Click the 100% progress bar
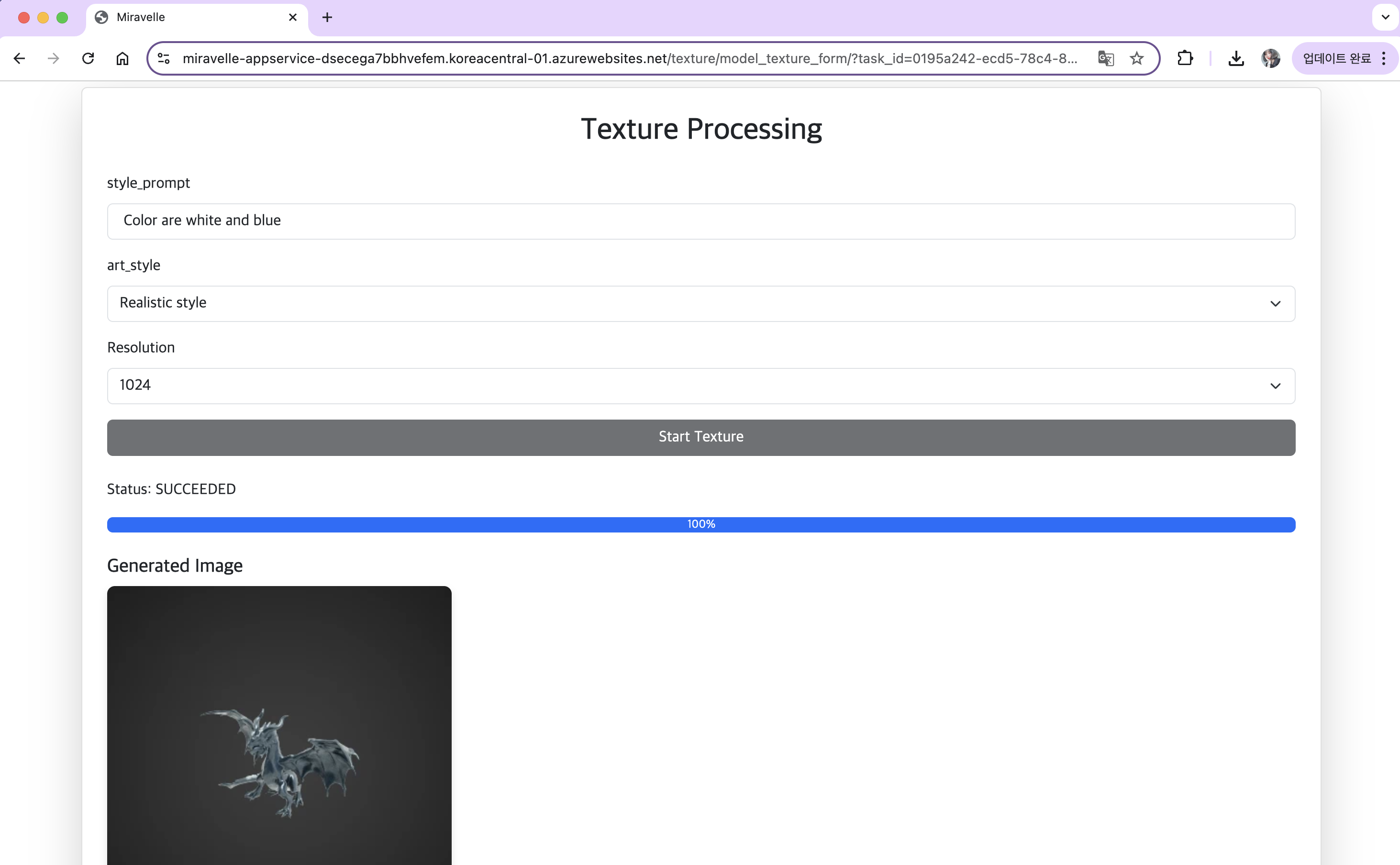 (x=701, y=525)
